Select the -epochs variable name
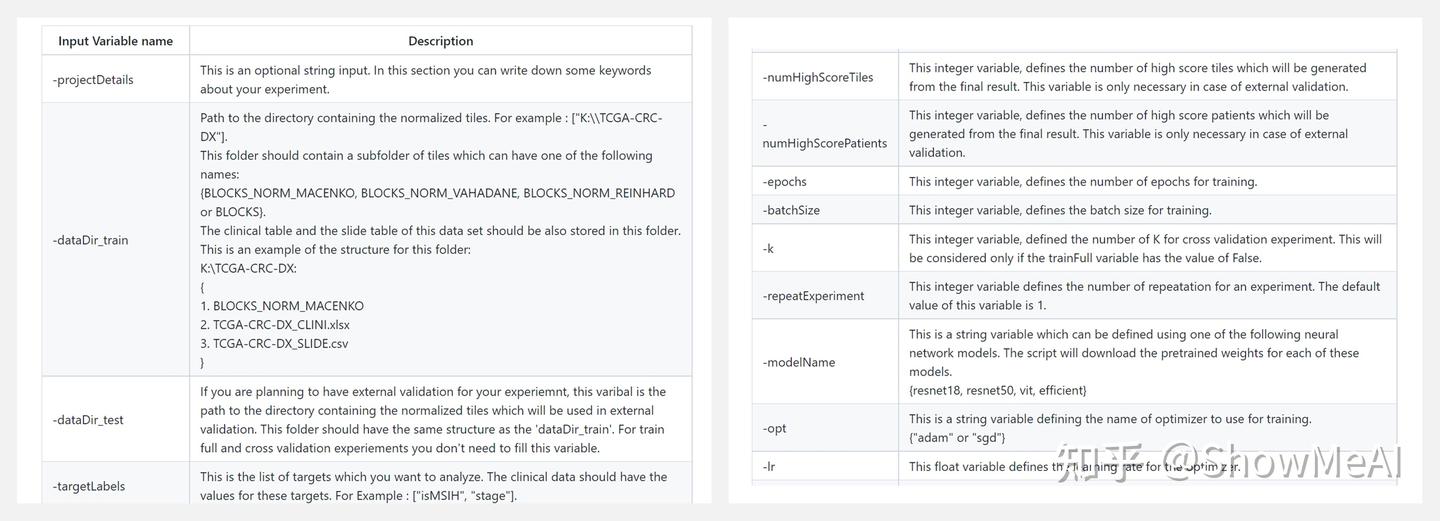The height and width of the screenshot is (521, 1440). coord(784,182)
